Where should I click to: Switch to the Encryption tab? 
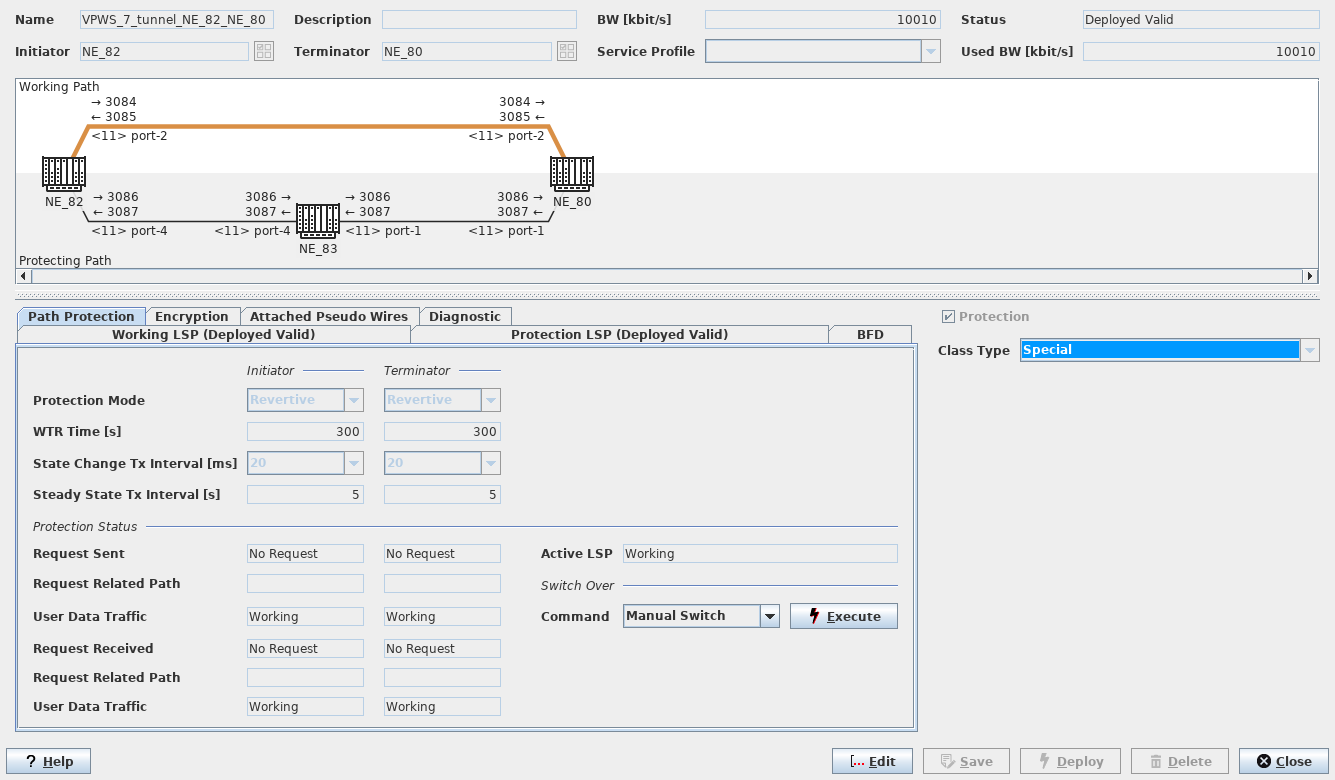pyautogui.click(x=192, y=317)
